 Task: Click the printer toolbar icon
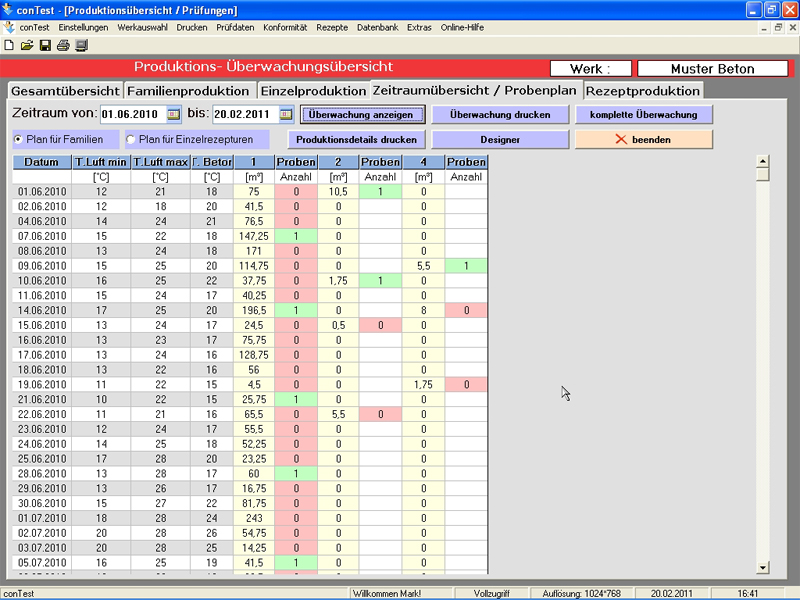(x=63, y=45)
